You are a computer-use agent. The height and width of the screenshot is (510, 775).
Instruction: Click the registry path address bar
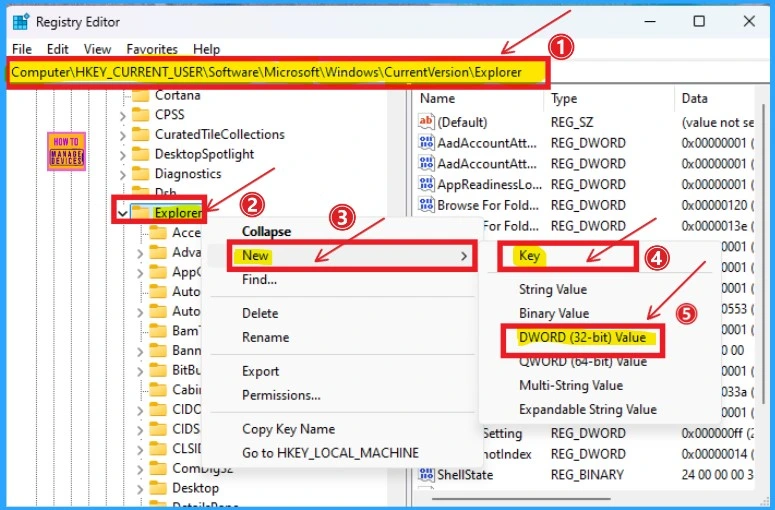[x=278, y=72]
